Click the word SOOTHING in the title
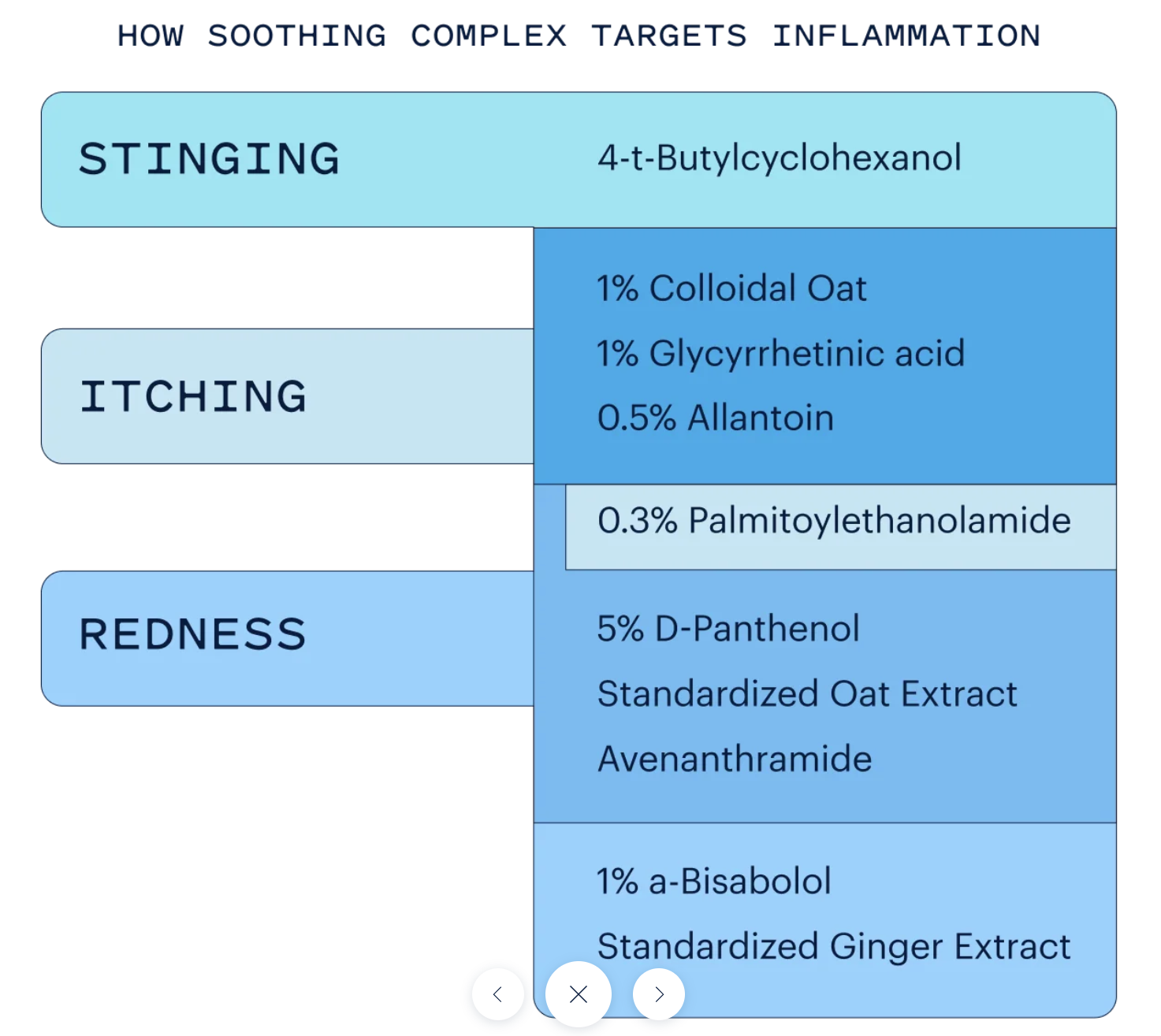The image size is (1161, 1036). point(297,36)
